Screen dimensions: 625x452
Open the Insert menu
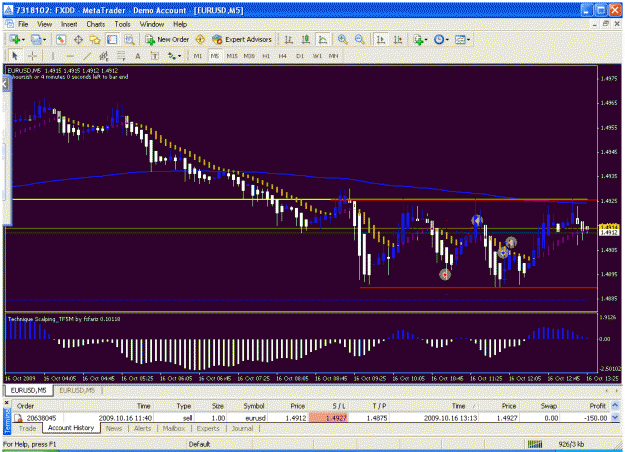[x=69, y=24]
